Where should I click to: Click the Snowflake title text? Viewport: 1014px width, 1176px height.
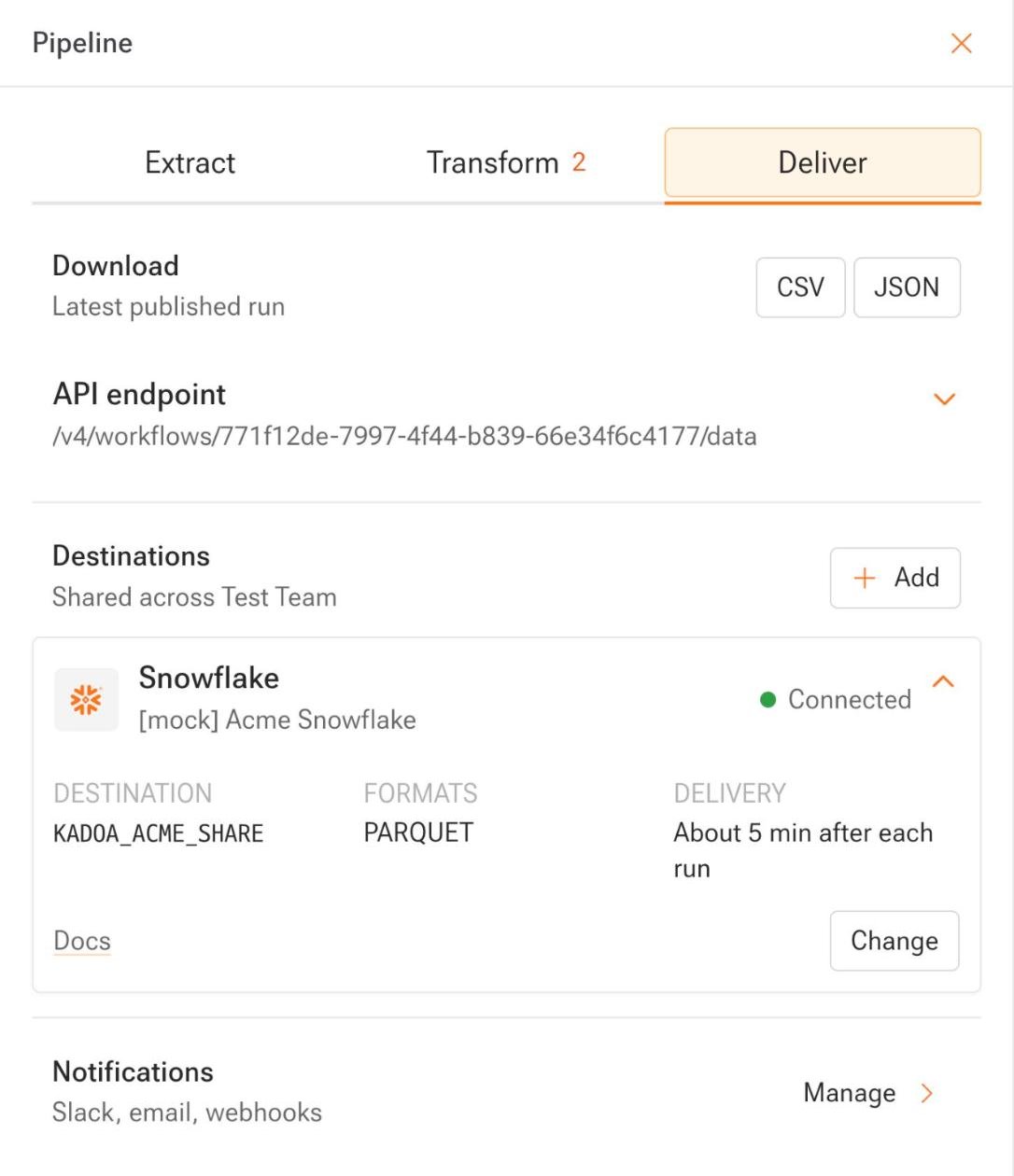(209, 678)
